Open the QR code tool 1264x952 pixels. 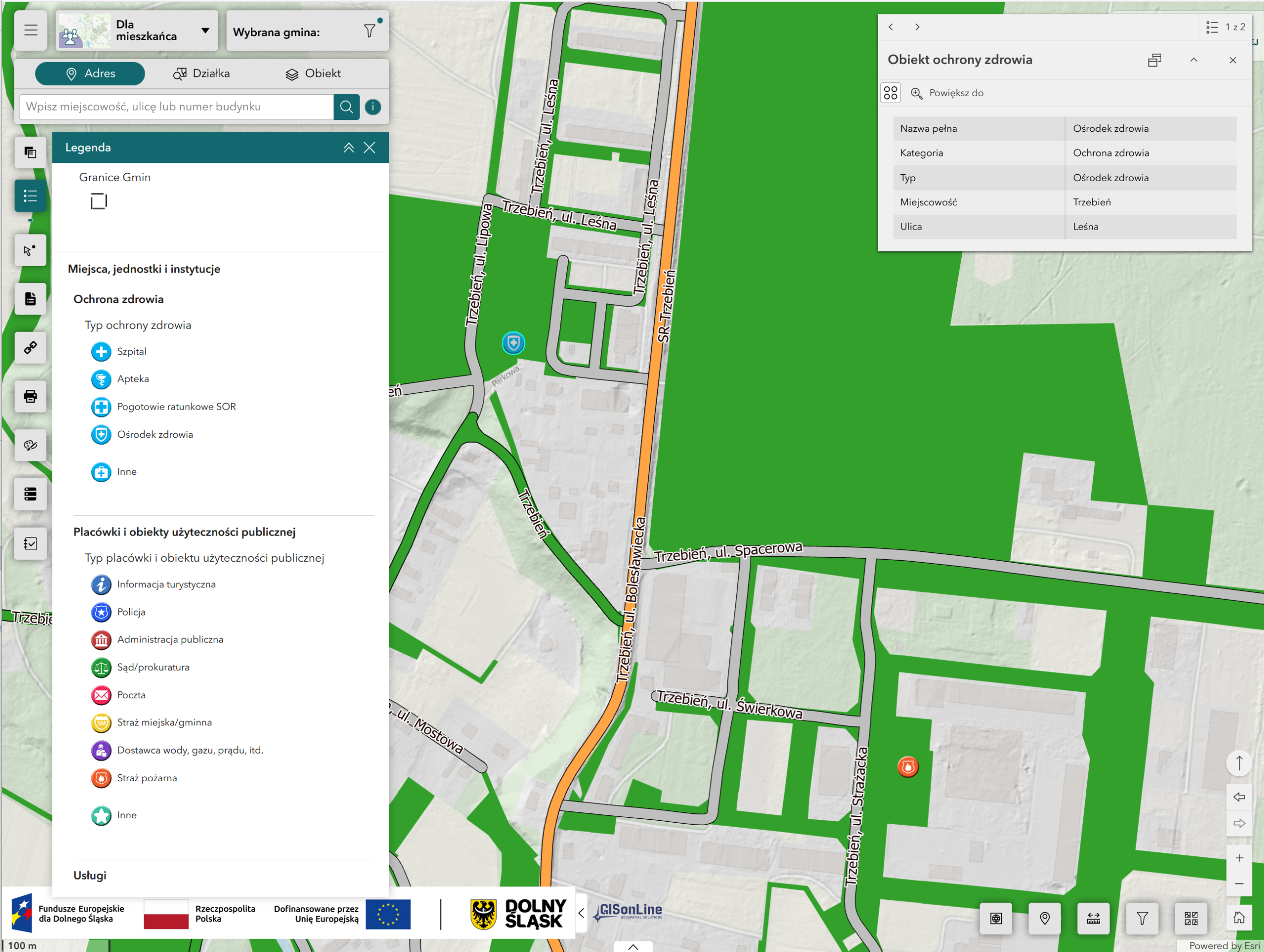coord(1191,918)
